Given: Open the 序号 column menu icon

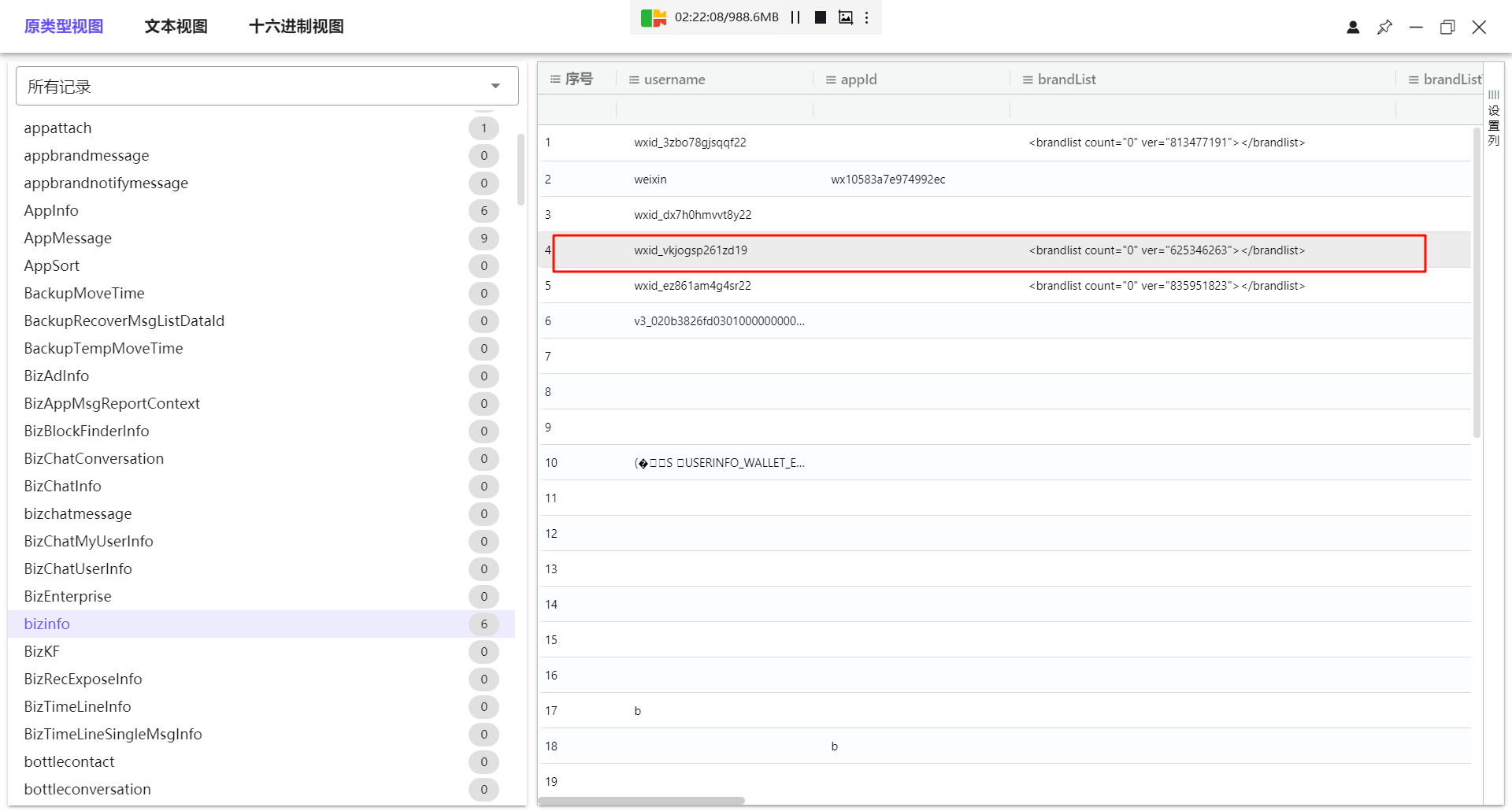Looking at the screenshot, I should pos(555,80).
